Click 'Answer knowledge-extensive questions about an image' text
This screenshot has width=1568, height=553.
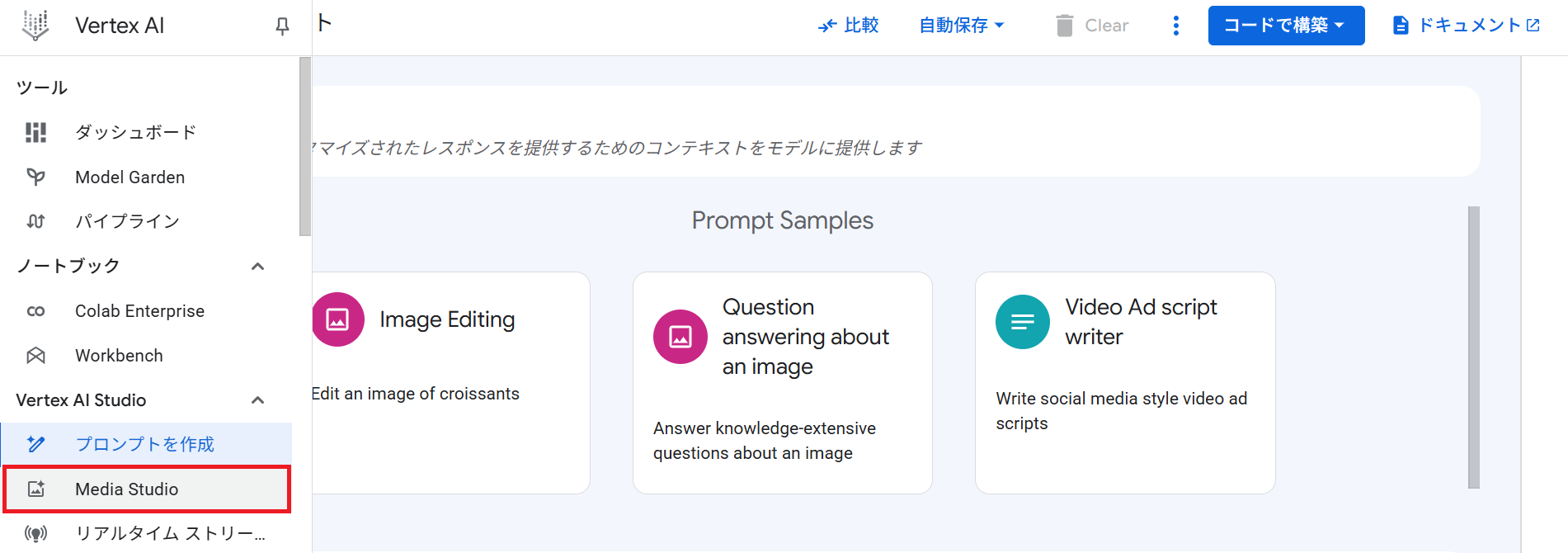tap(765, 441)
